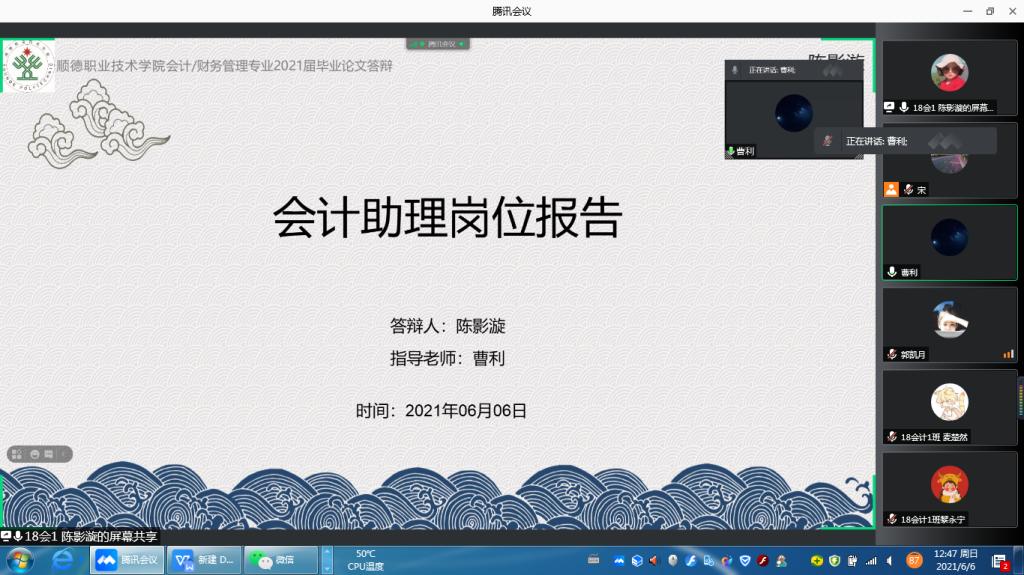Click 18会计1班 麦楚然 participant avatar
Image resolution: width=1024 pixels, height=575 pixels.
coord(949,403)
